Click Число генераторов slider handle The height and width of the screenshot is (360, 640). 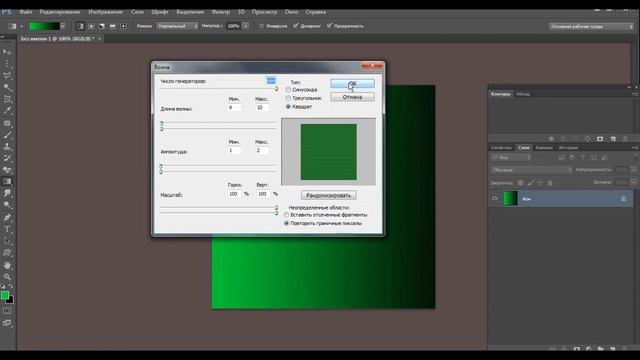(276, 89)
